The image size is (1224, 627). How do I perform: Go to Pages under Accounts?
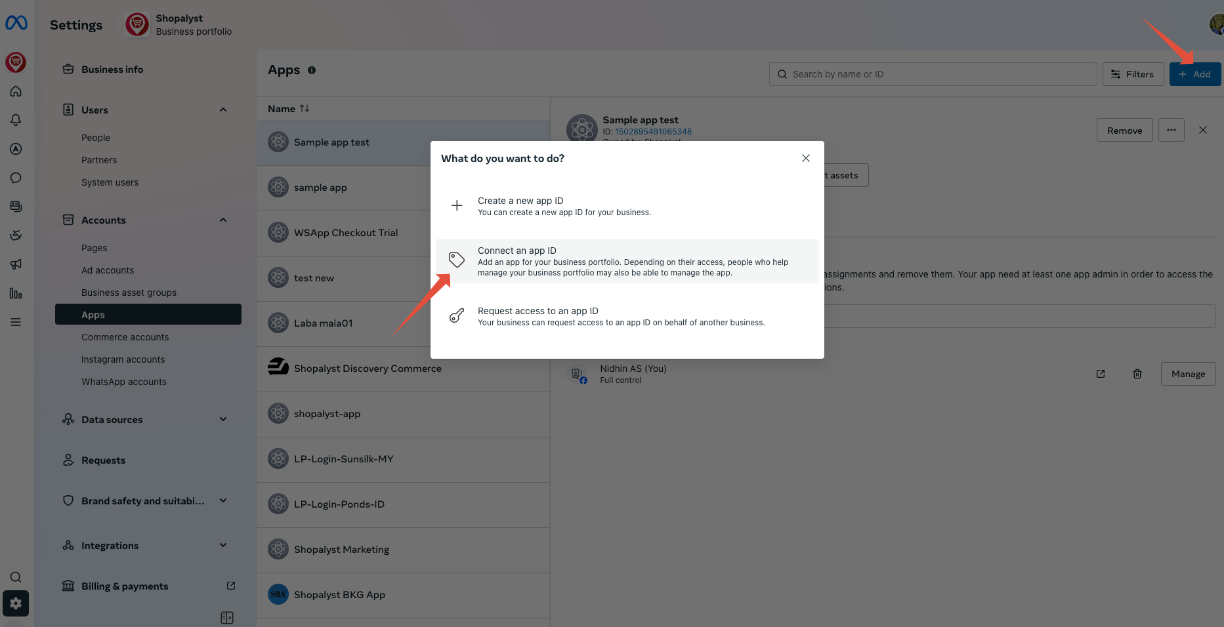pos(94,248)
